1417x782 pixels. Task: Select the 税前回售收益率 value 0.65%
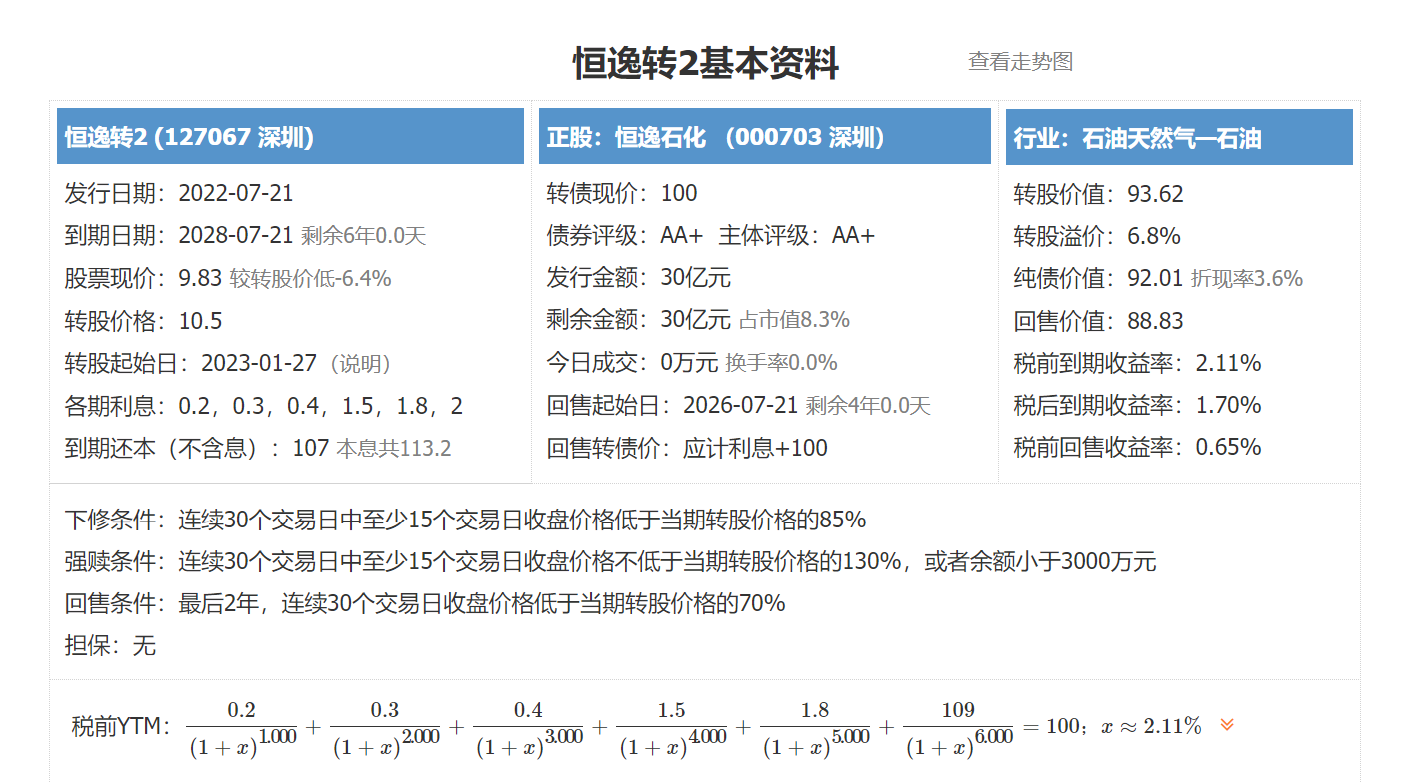click(x=1229, y=447)
